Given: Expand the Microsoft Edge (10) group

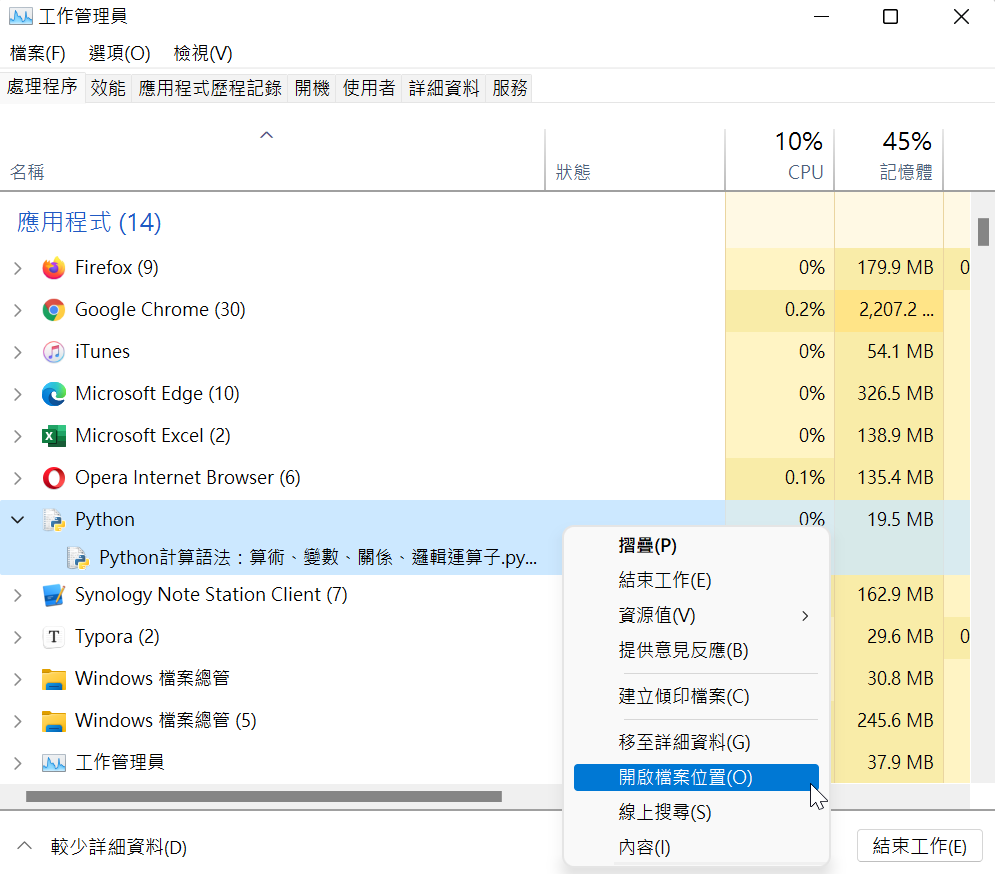Looking at the screenshot, I should (x=18, y=394).
